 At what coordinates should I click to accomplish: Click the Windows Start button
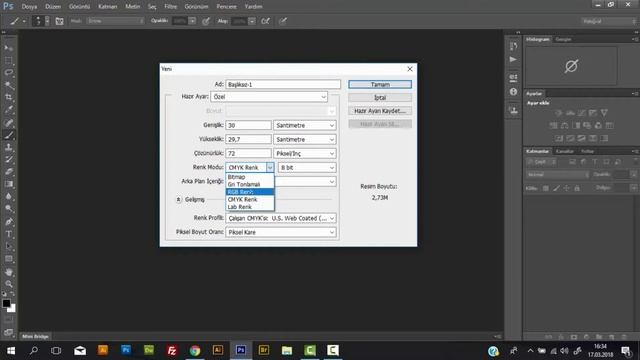(11, 350)
